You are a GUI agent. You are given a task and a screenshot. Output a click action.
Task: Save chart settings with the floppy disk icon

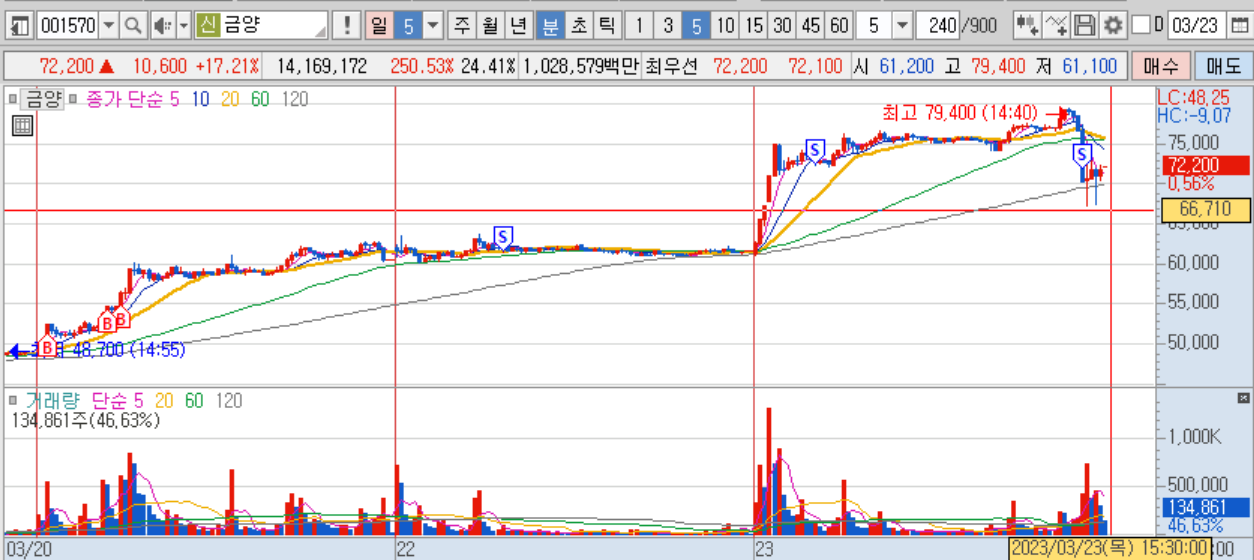coord(1084,25)
